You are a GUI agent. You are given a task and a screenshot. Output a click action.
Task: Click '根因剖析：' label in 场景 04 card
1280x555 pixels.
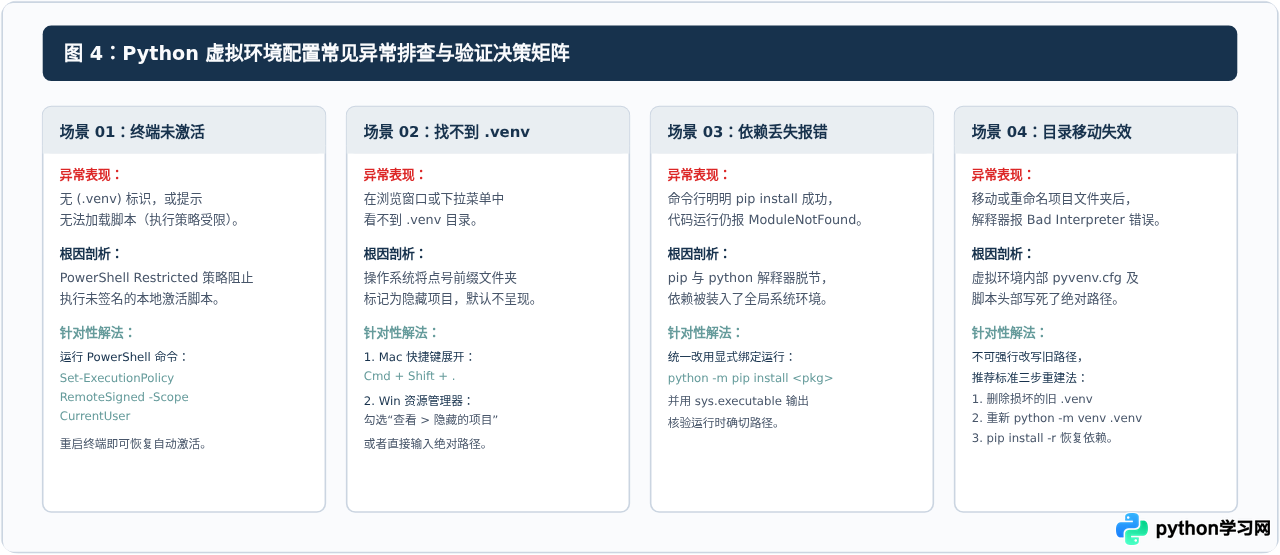(1003, 253)
